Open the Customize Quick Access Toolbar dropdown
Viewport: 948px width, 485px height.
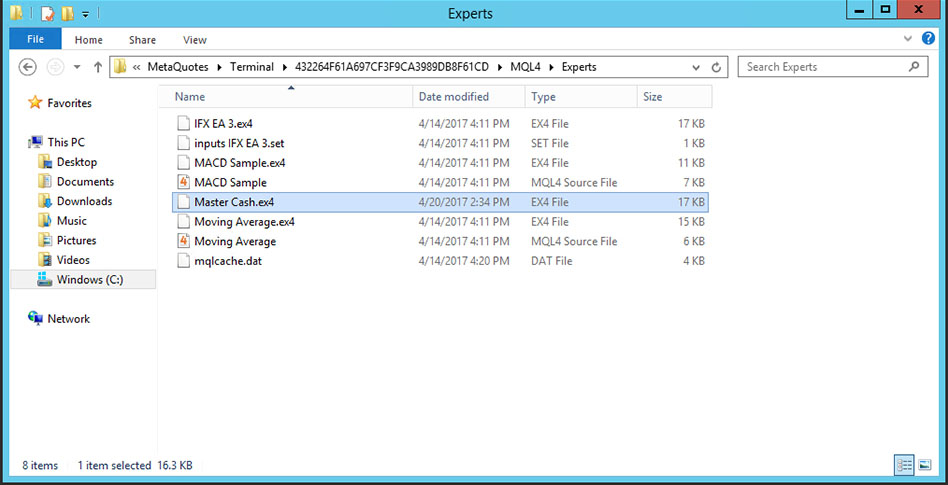[86, 13]
